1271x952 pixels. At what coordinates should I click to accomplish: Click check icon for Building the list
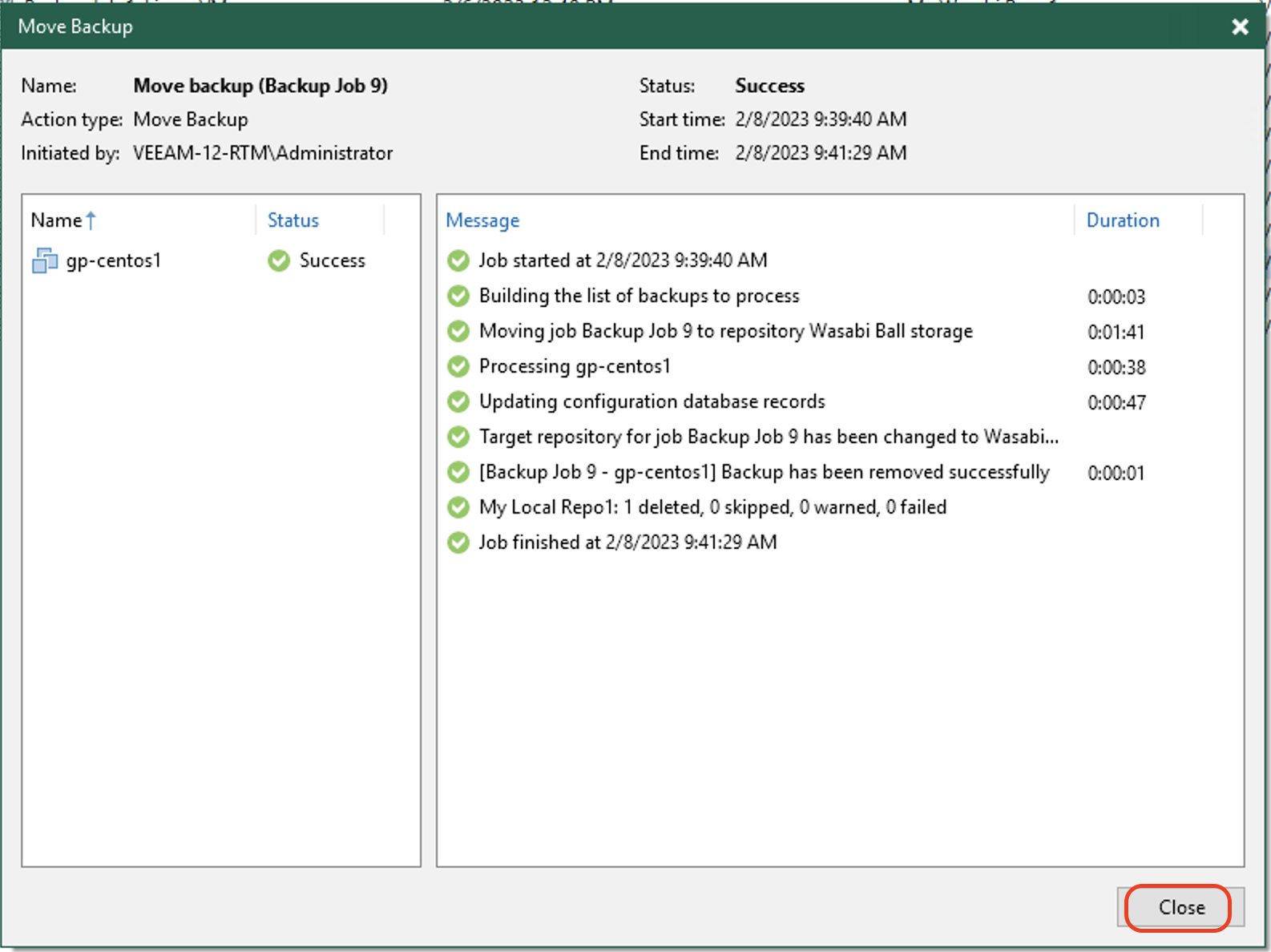click(x=458, y=296)
